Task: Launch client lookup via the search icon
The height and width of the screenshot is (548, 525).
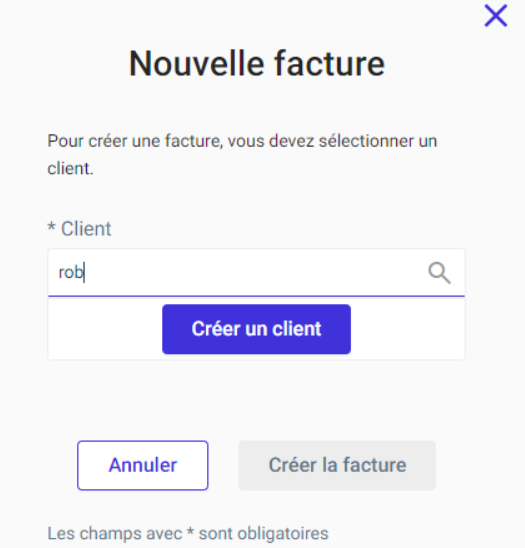Action: (x=439, y=273)
